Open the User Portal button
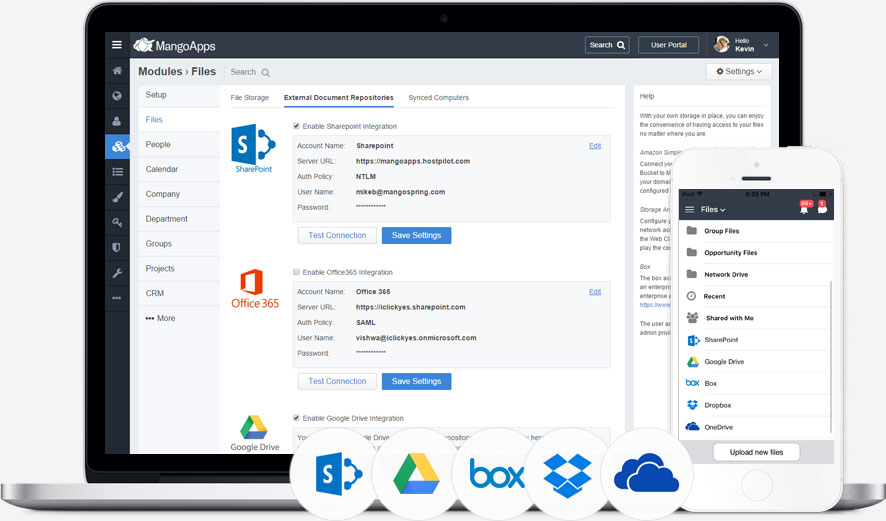The height and width of the screenshot is (521, 886). (668, 45)
